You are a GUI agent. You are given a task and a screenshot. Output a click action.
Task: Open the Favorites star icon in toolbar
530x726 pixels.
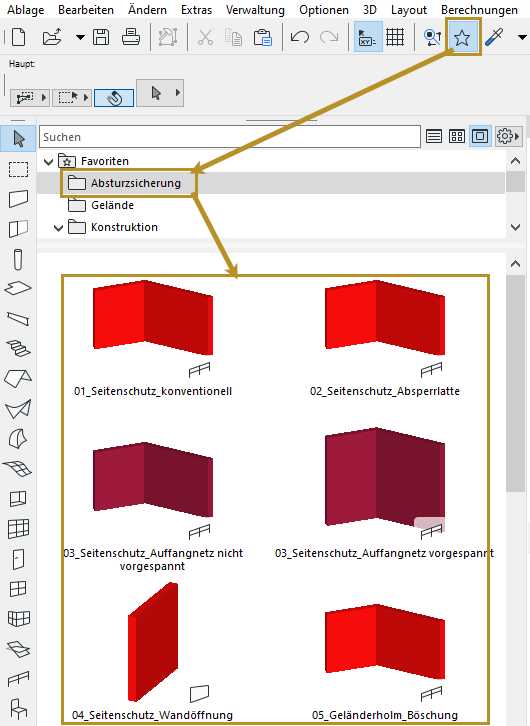coord(462,38)
